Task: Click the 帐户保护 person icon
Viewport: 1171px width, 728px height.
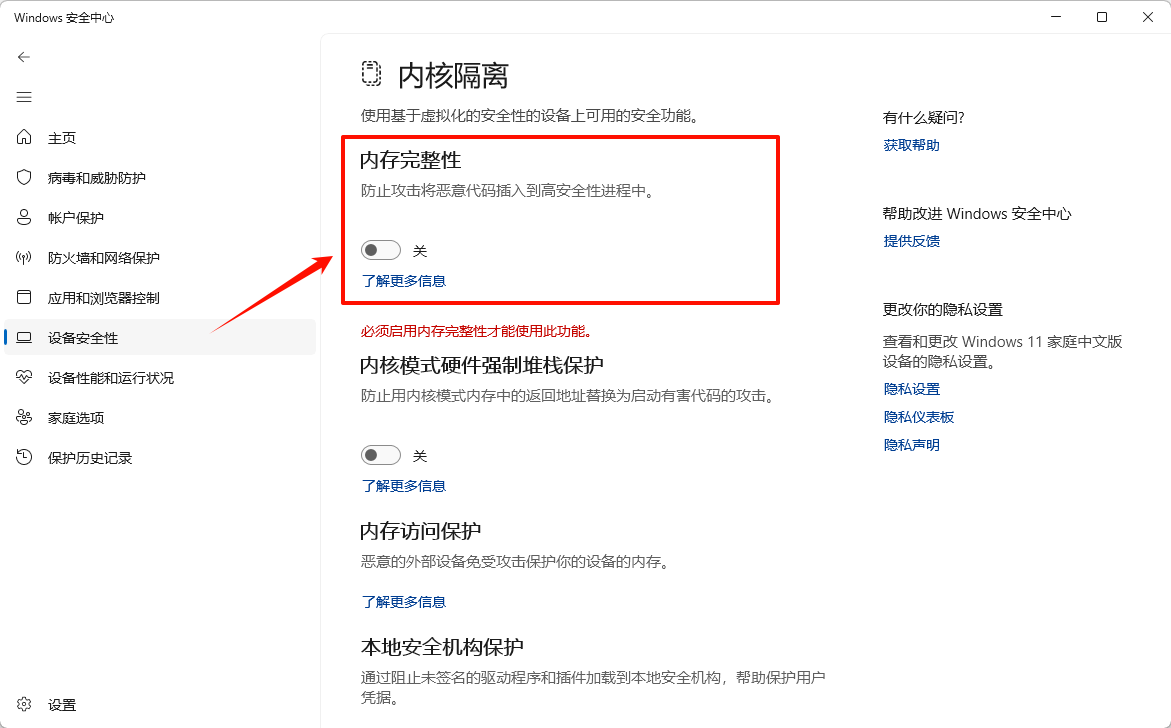Action: point(22,217)
